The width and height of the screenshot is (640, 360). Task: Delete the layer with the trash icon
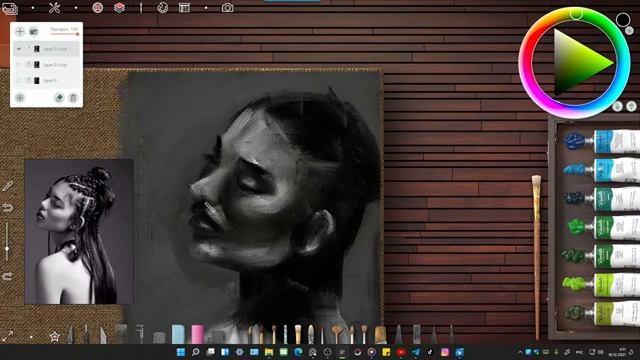(73, 98)
